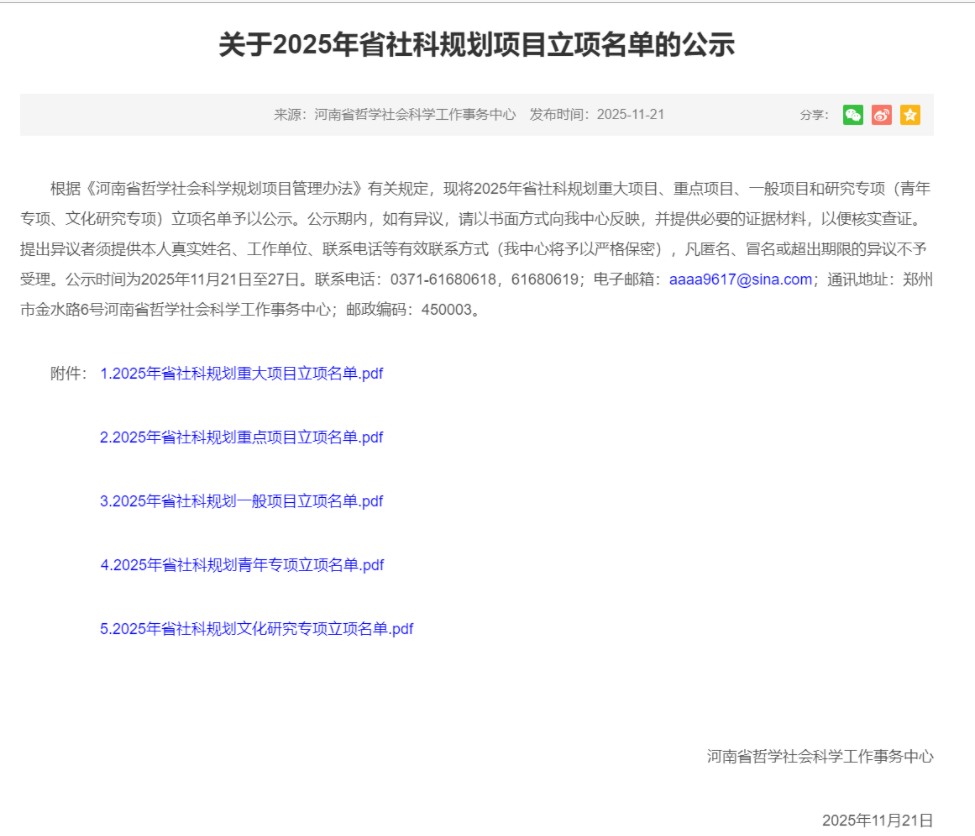Open attachment 2 重点项目立项名单.pdf
This screenshot has width=975, height=836.
tap(241, 437)
